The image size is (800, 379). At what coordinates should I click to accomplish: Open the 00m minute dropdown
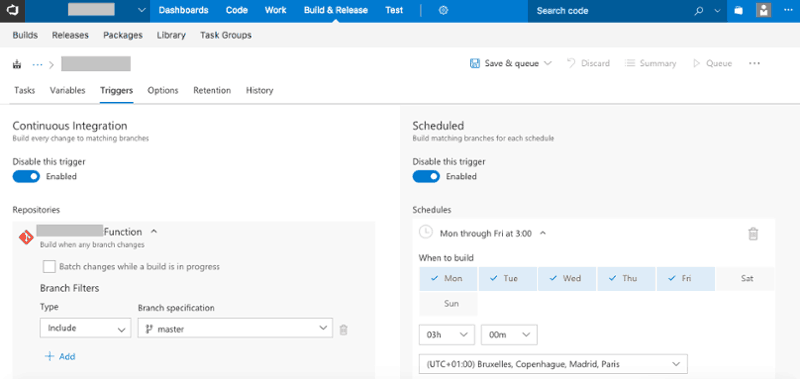pyautogui.click(x=509, y=335)
